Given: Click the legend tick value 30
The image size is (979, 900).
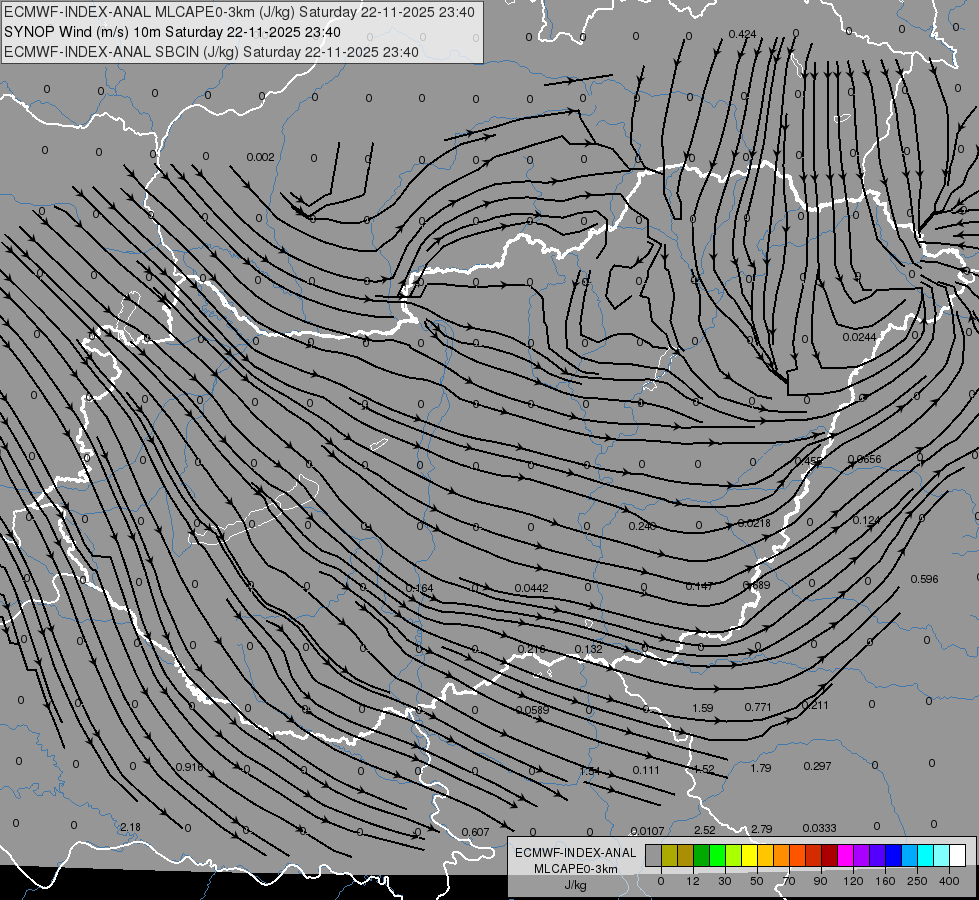Looking at the screenshot, I should point(725,881).
